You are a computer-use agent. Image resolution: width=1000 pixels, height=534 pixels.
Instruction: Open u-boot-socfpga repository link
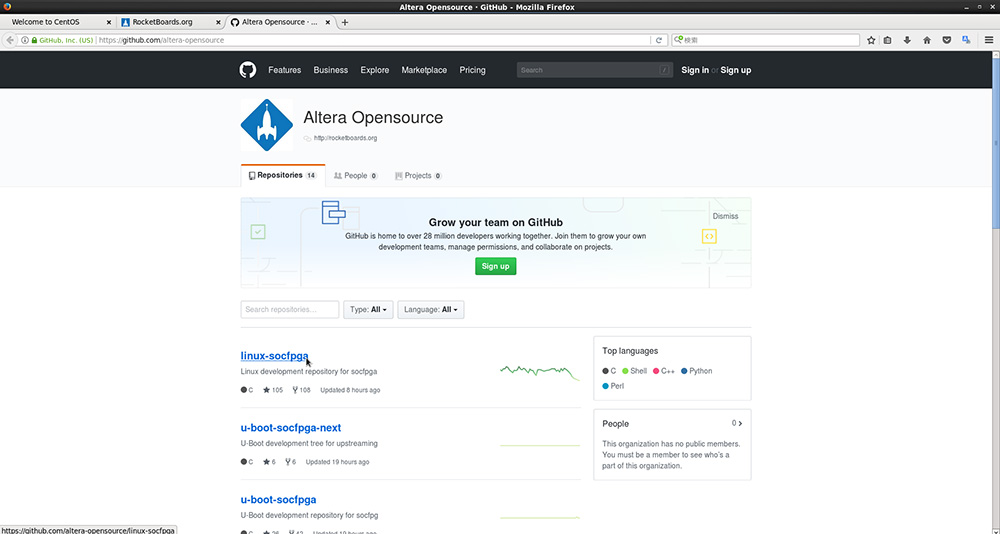[x=278, y=500]
